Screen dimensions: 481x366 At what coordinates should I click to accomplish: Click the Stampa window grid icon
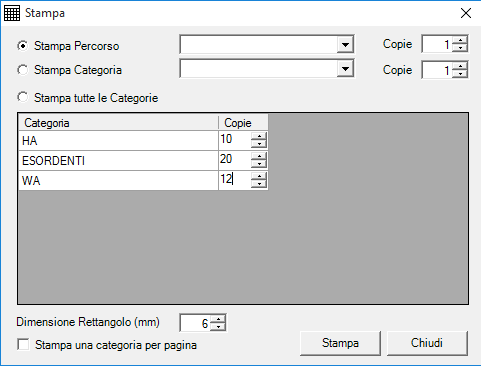coord(12,13)
